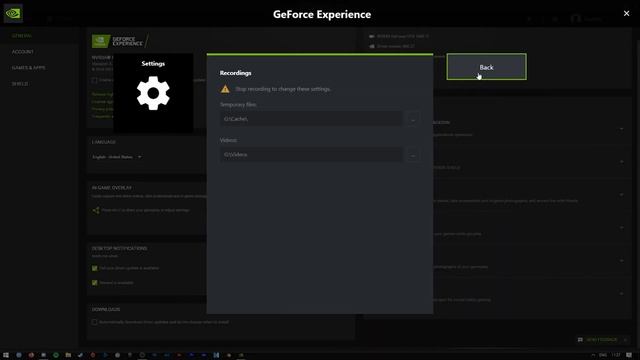Open the Language dropdown showing English
Screen dimensions: 640x360
point(117,157)
